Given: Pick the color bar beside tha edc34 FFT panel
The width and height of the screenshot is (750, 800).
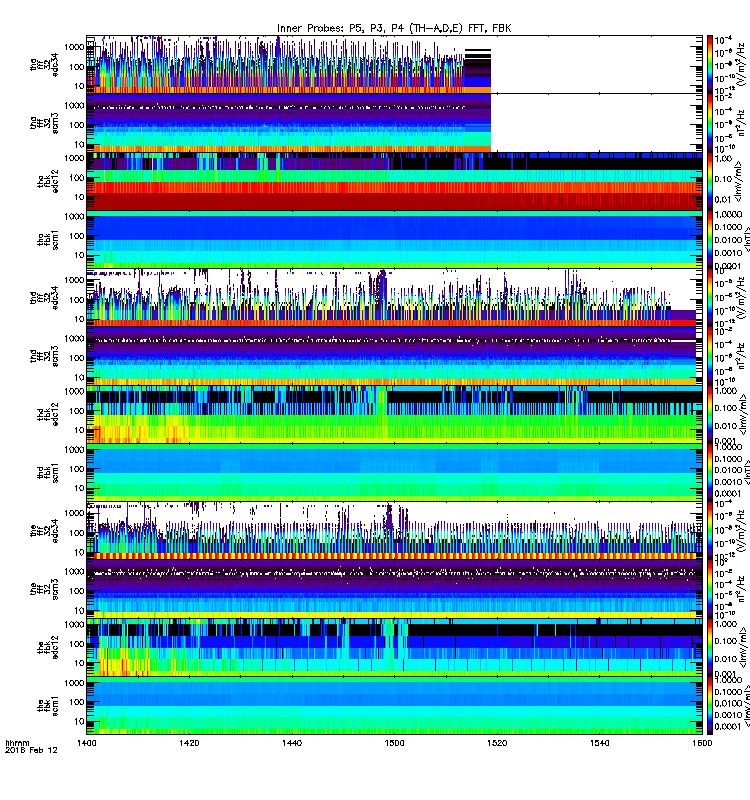Looking at the screenshot, I should click(709, 64).
